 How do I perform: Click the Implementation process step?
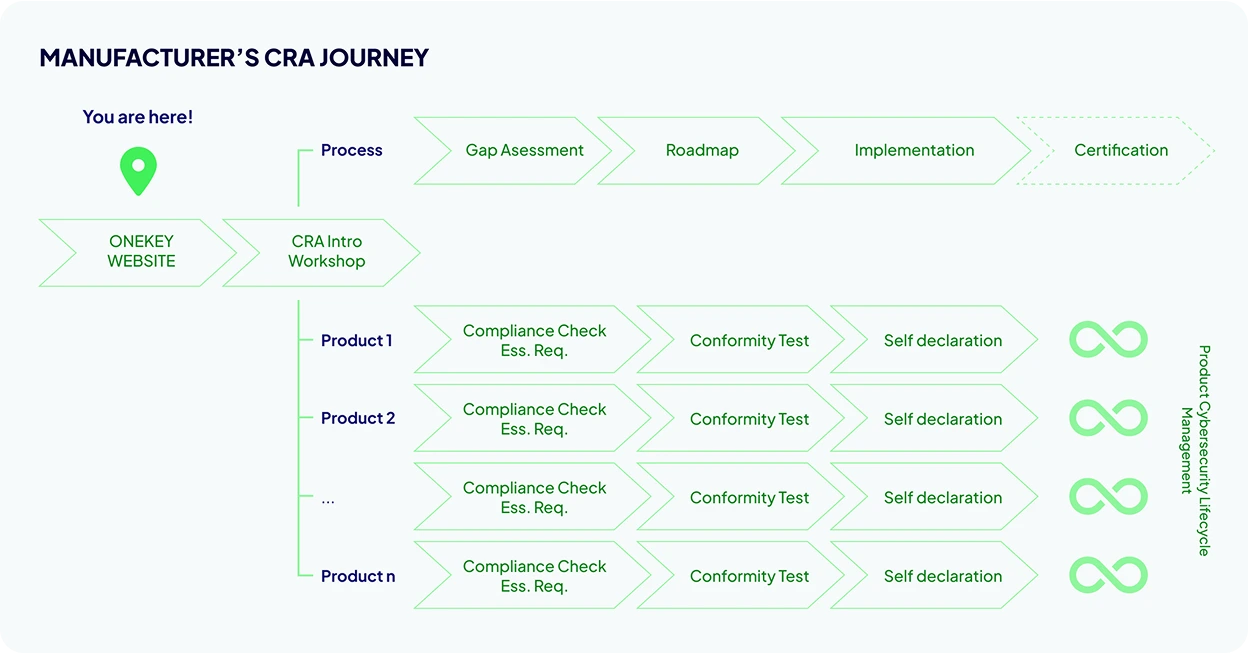(x=906, y=151)
